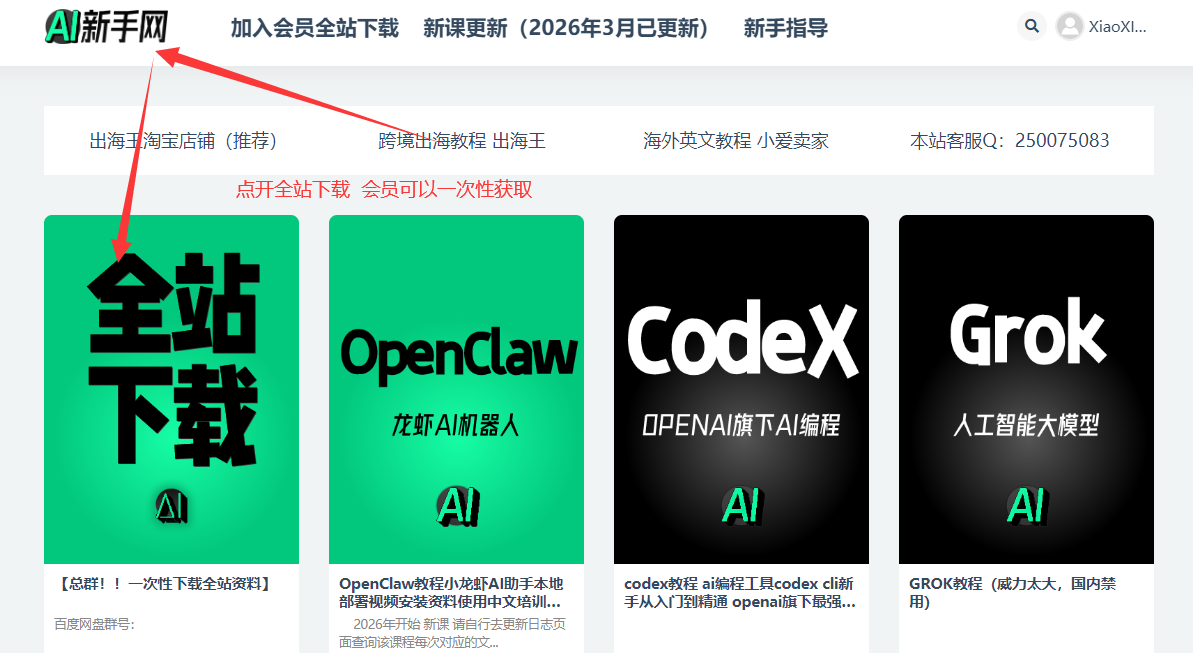Click AI badge on OpenClaw card

(x=456, y=506)
